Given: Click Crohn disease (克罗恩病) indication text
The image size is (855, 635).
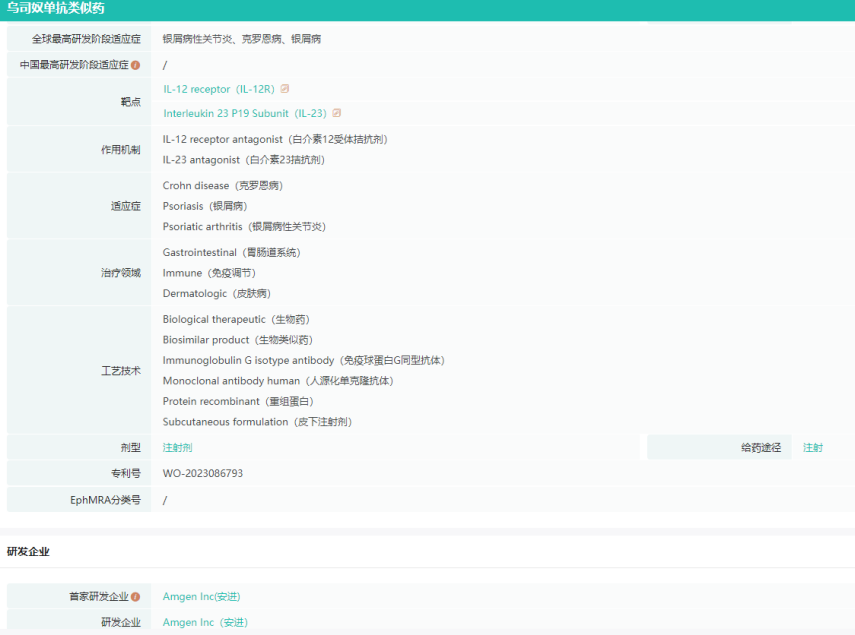Looking at the screenshot, I should click(222, 186).
